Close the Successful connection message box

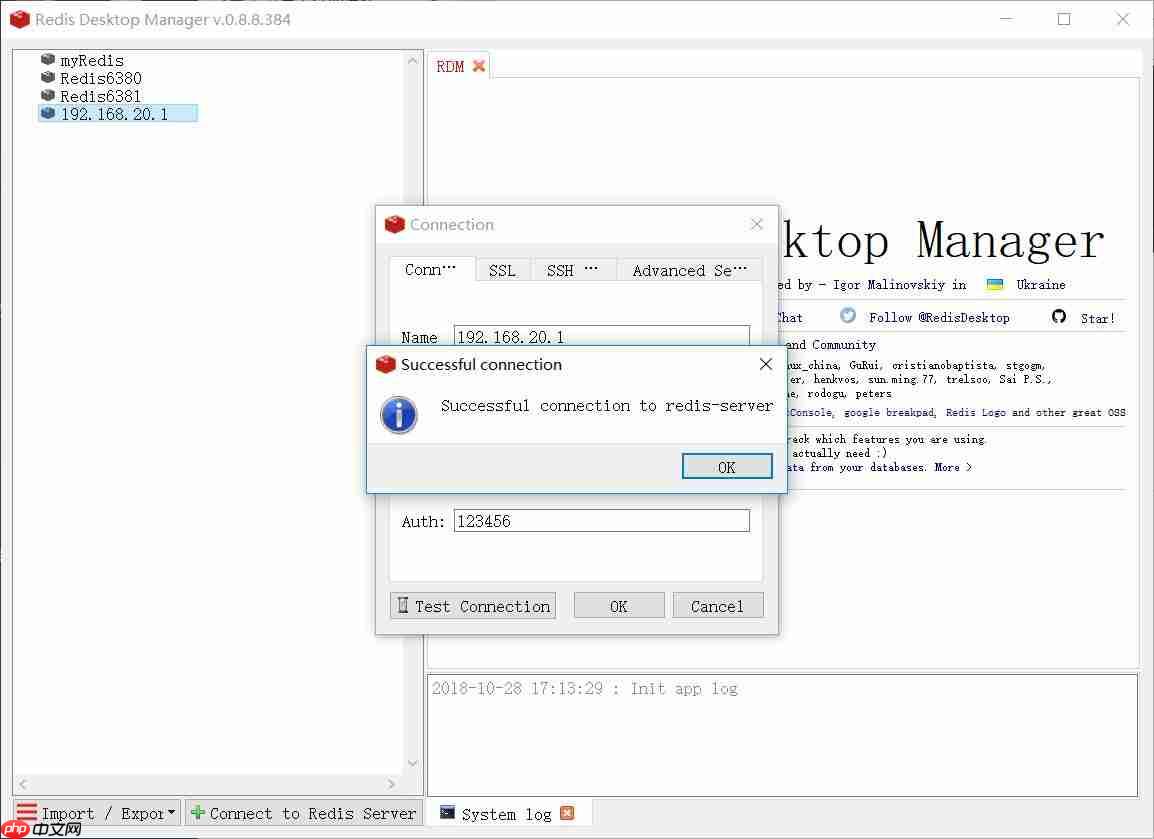click(x=765, y=364)
